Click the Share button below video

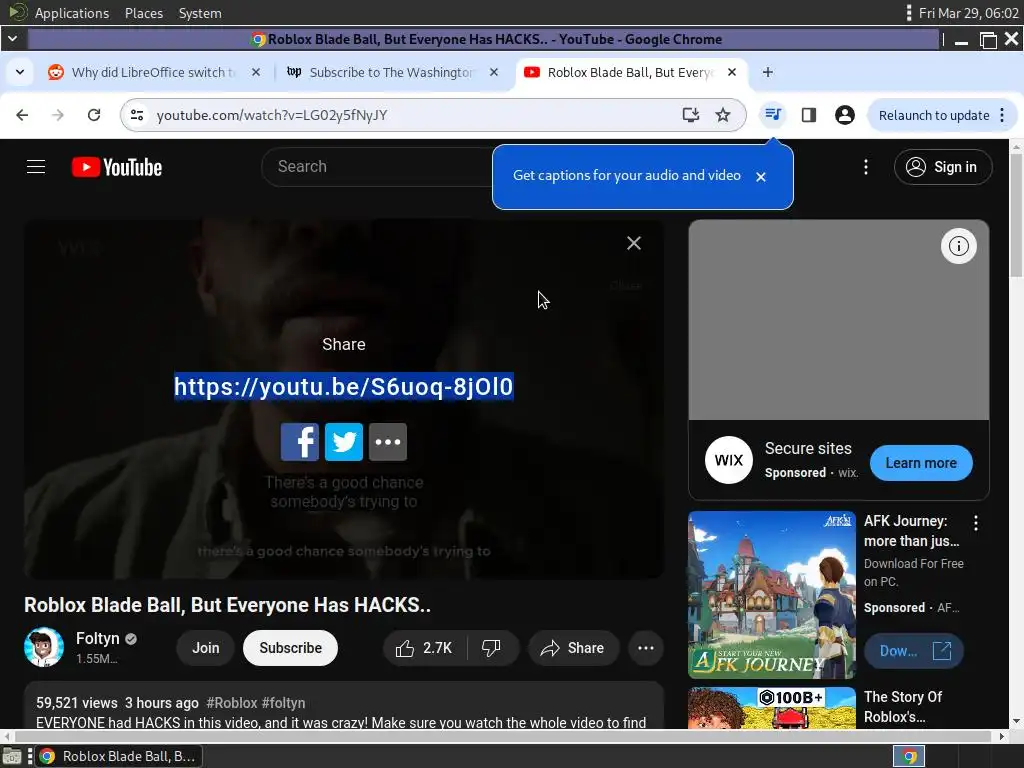coord(573,648)
